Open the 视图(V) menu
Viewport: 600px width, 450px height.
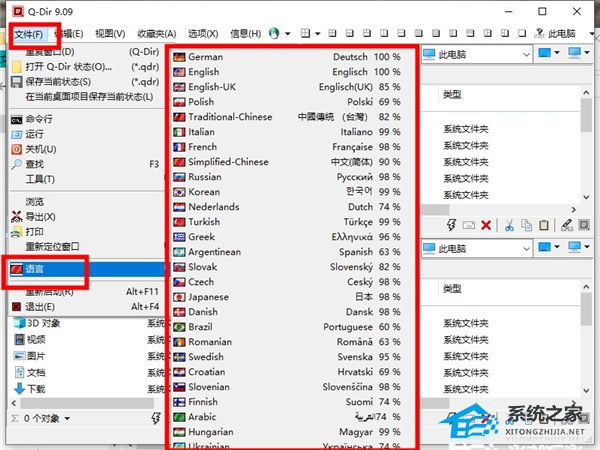[x=110, y=34]
